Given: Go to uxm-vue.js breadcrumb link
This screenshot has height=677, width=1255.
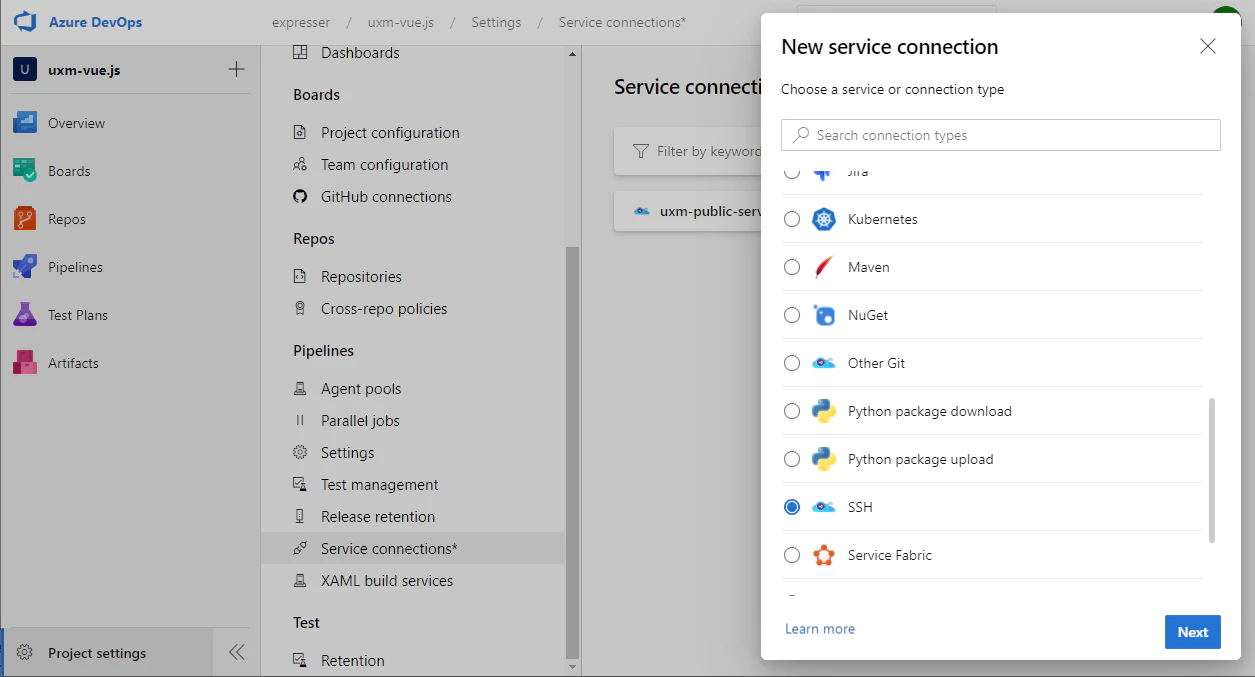Looking at the screenshot, I should point(401,22).
